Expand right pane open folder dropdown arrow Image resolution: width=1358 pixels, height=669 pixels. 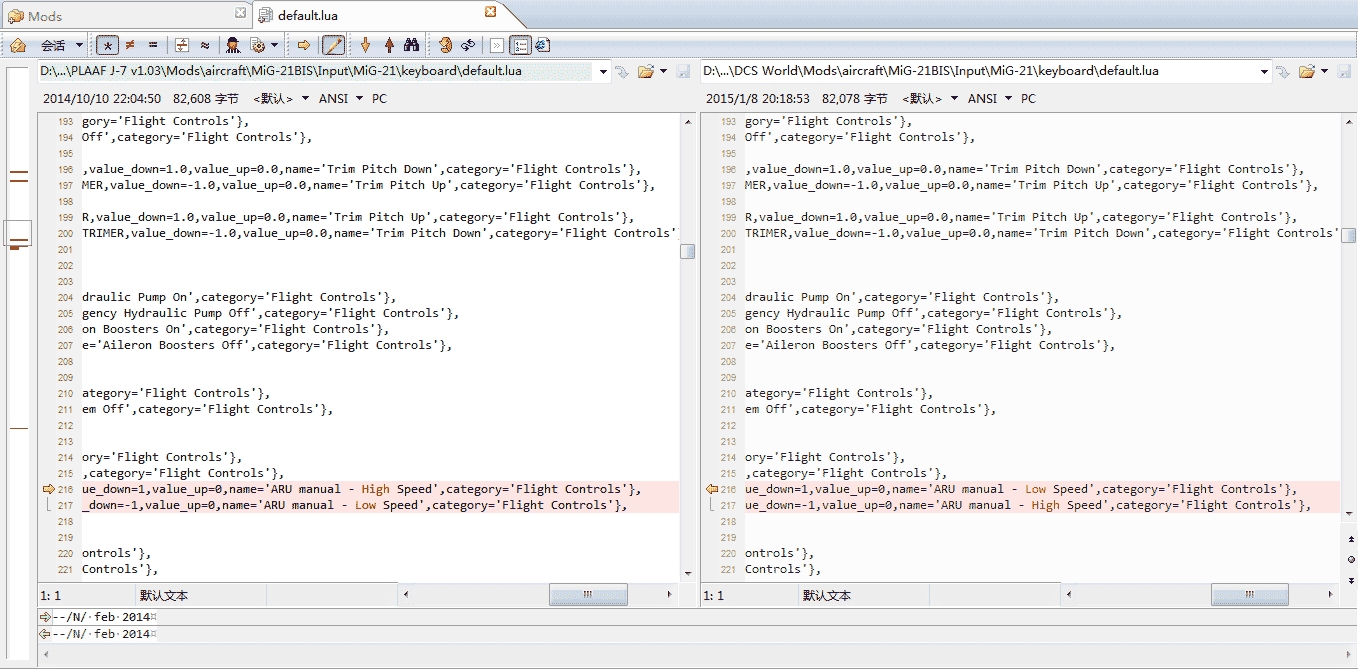point(1325,72)
